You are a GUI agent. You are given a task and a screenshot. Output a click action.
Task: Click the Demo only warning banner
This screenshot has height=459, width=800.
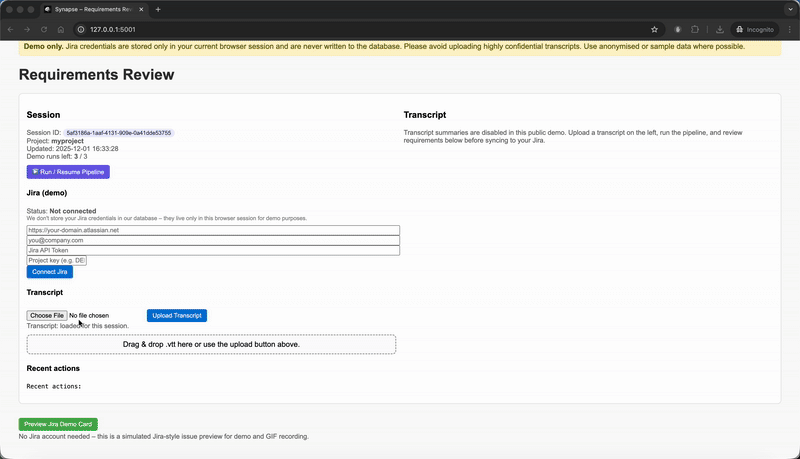click(400, 46)
